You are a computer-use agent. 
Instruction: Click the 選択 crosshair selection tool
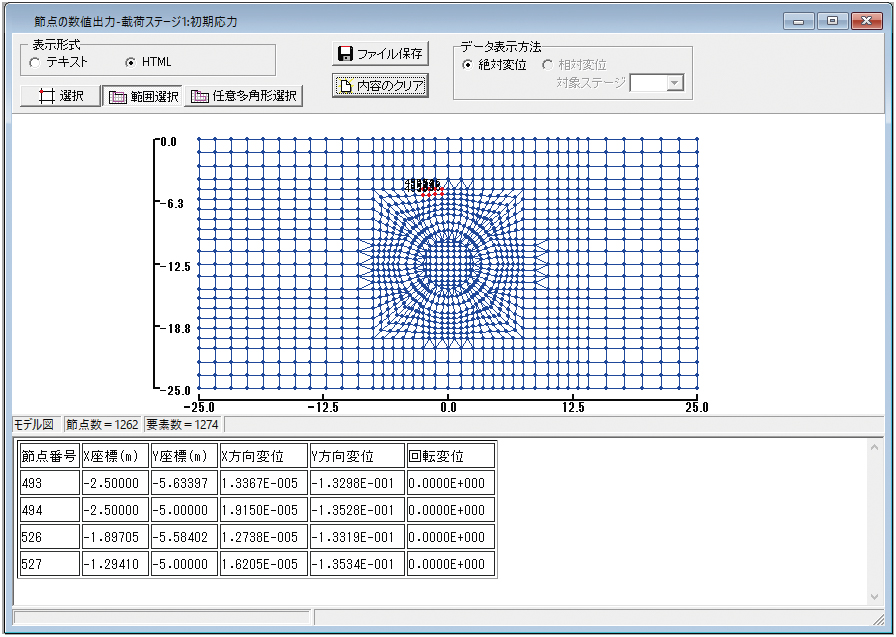click(60, 96)
